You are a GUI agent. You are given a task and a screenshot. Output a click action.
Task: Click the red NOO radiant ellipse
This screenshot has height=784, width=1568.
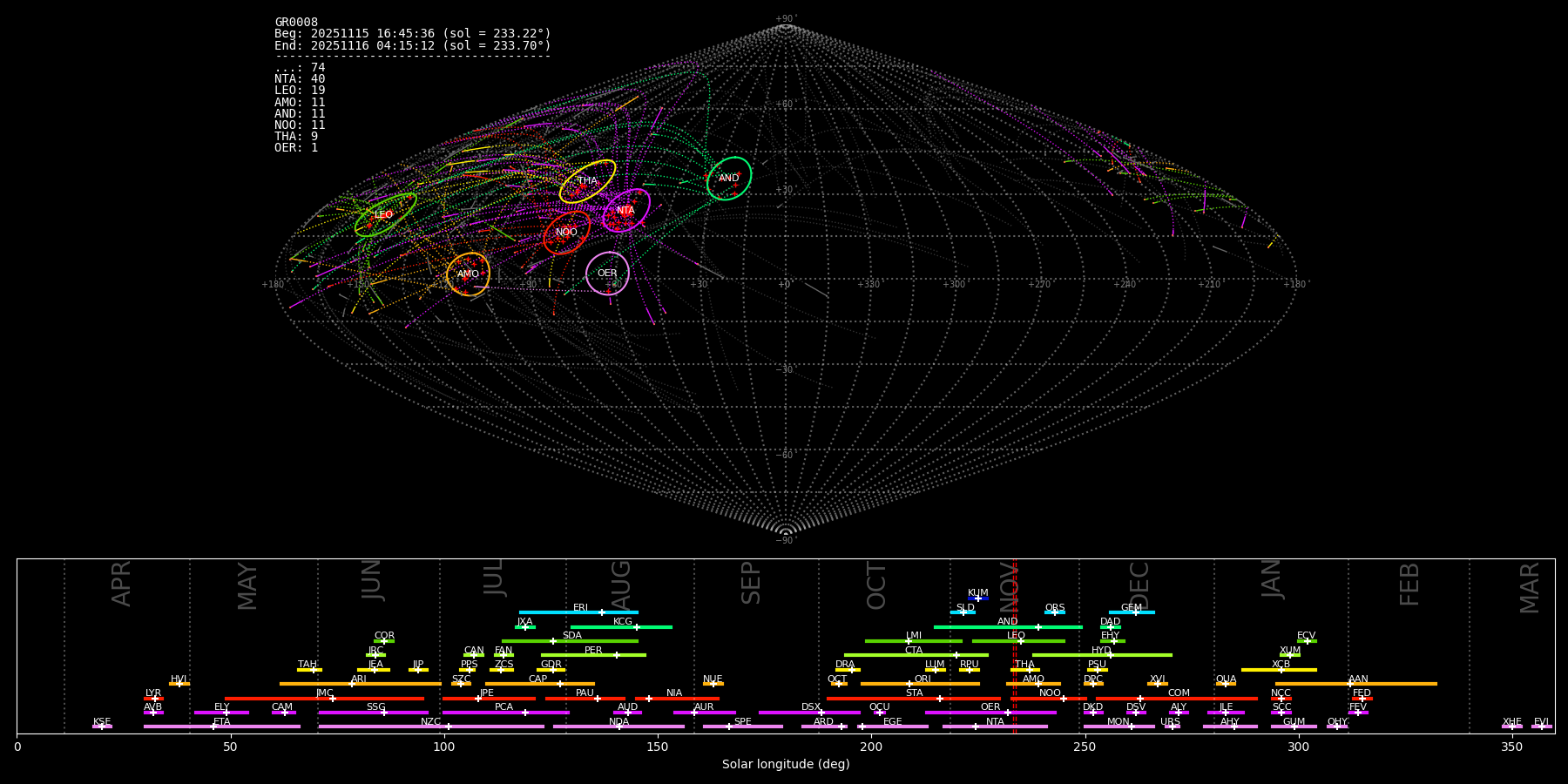click(x=566, y=233)
